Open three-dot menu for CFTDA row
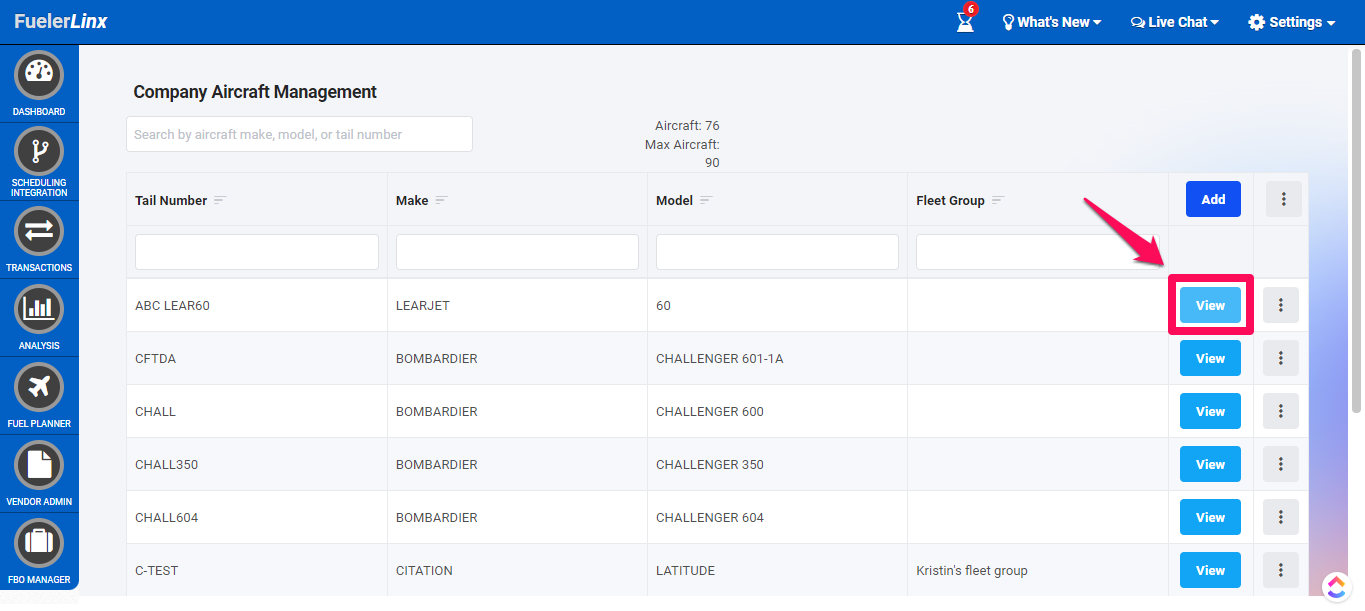This screenshot has width=1365, height=611. (x=1281, y=358)
